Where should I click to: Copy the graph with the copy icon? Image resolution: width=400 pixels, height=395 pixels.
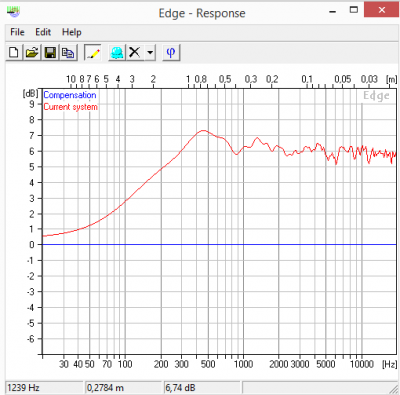[68, 52]
